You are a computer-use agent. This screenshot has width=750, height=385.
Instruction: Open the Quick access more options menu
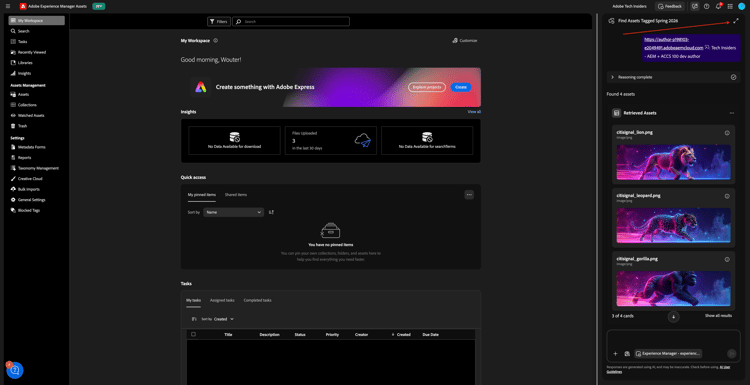(x=469, y=195)
